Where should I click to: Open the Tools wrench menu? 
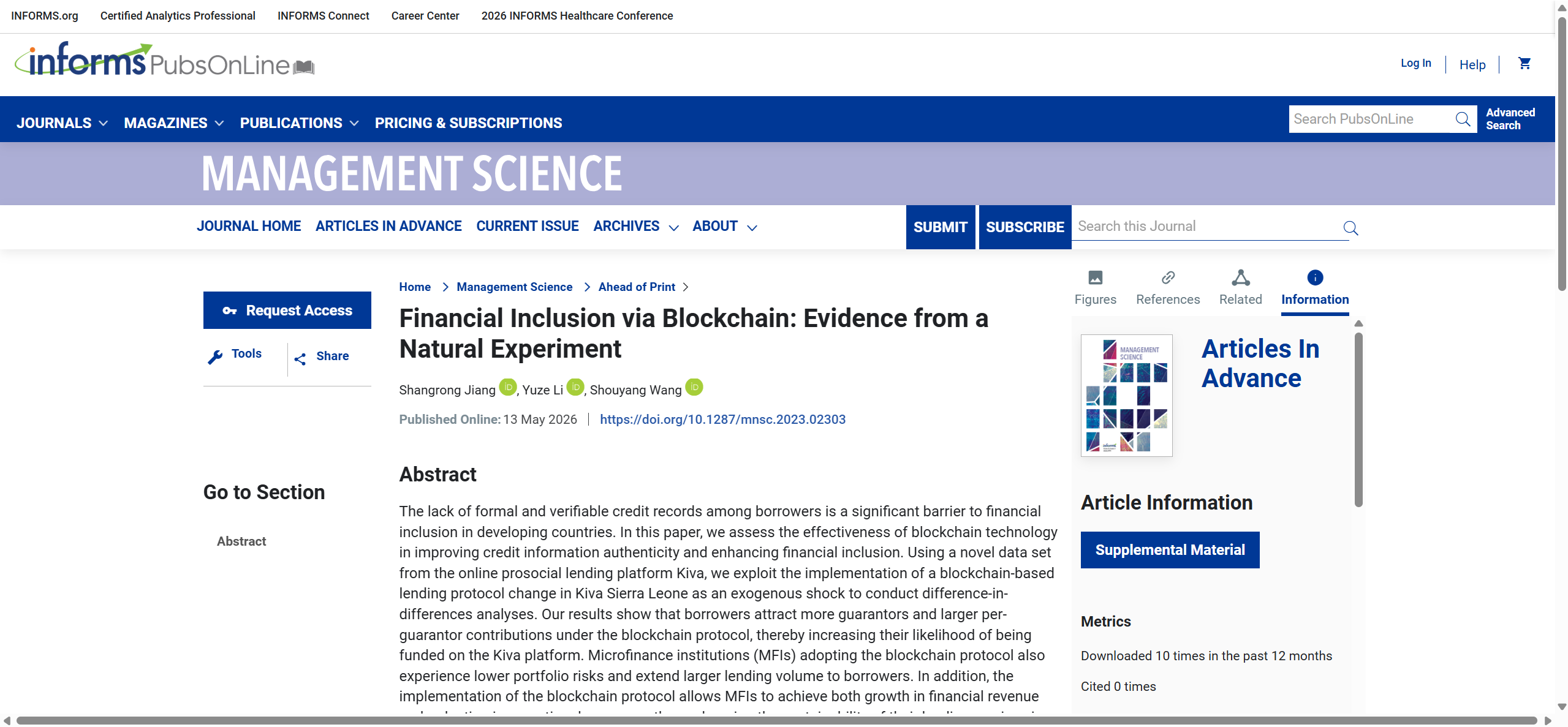[235, 356]
